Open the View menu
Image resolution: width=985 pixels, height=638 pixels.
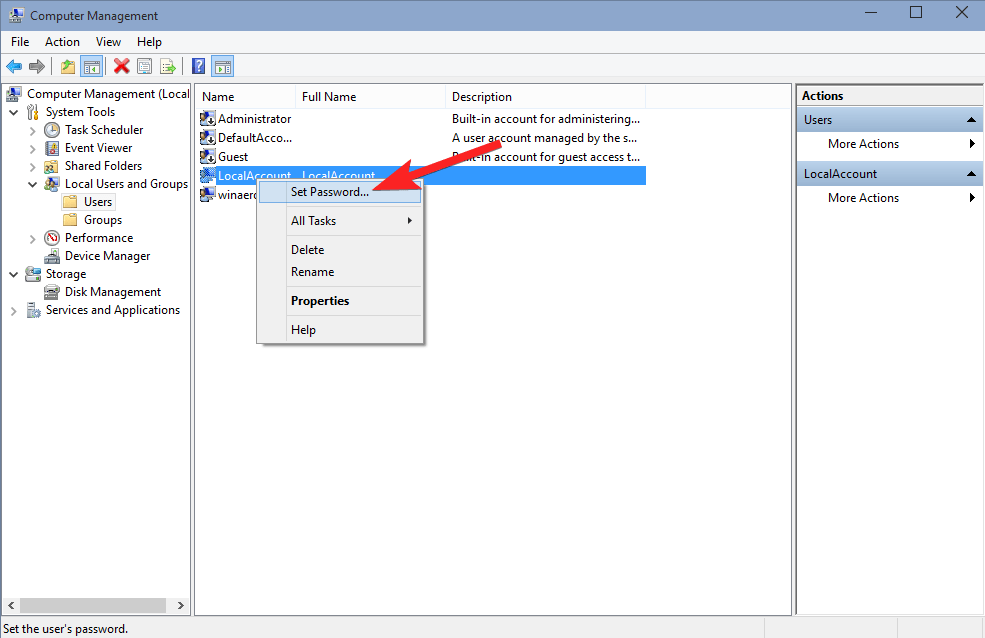pyautogui.click(x=108, y=42)
